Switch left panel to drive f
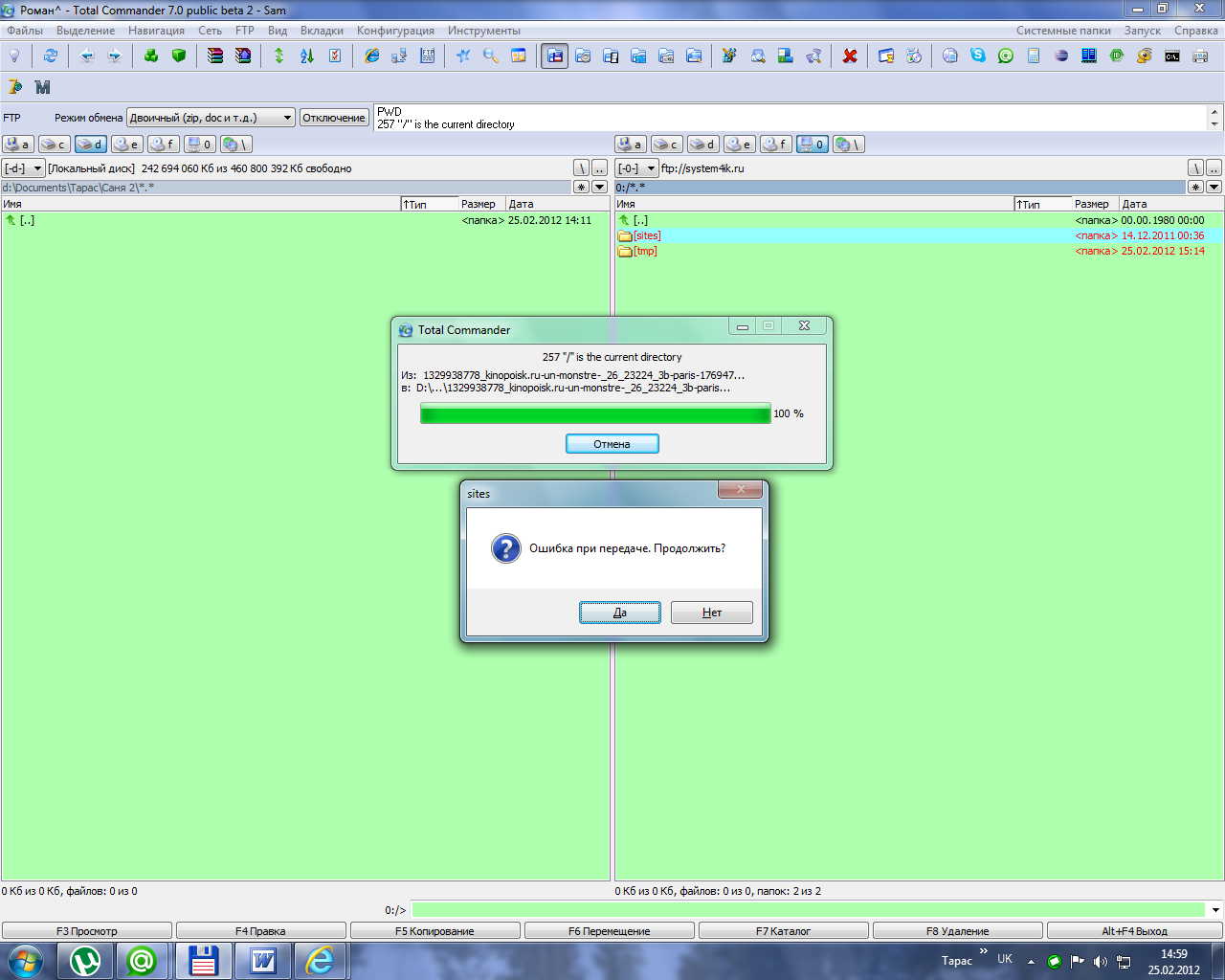 click(x=163, y=145)
